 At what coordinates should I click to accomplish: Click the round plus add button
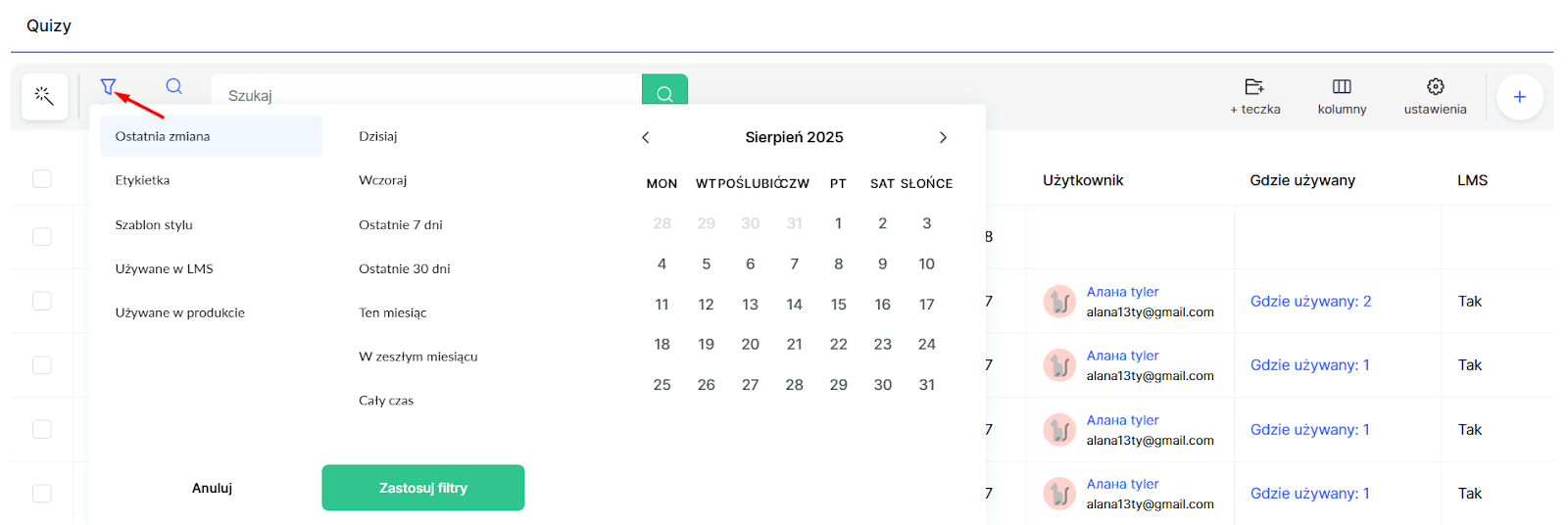coord(1519,97)
